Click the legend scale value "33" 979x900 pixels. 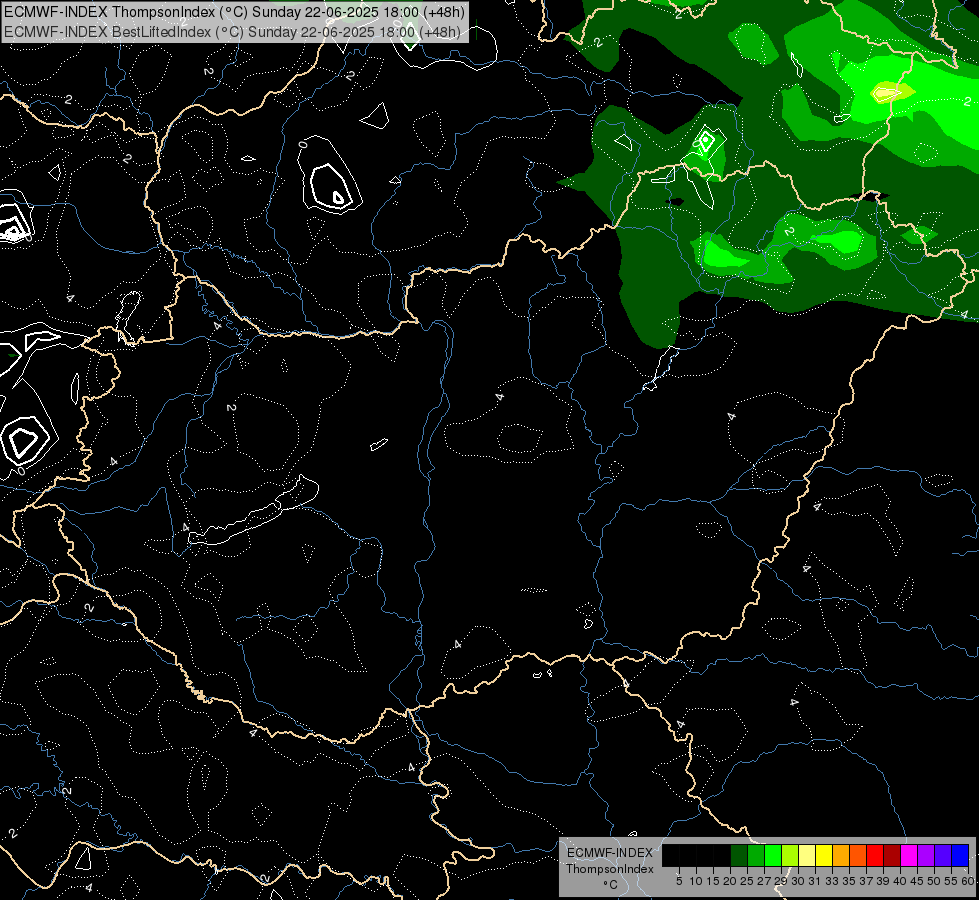click(833, 881)
